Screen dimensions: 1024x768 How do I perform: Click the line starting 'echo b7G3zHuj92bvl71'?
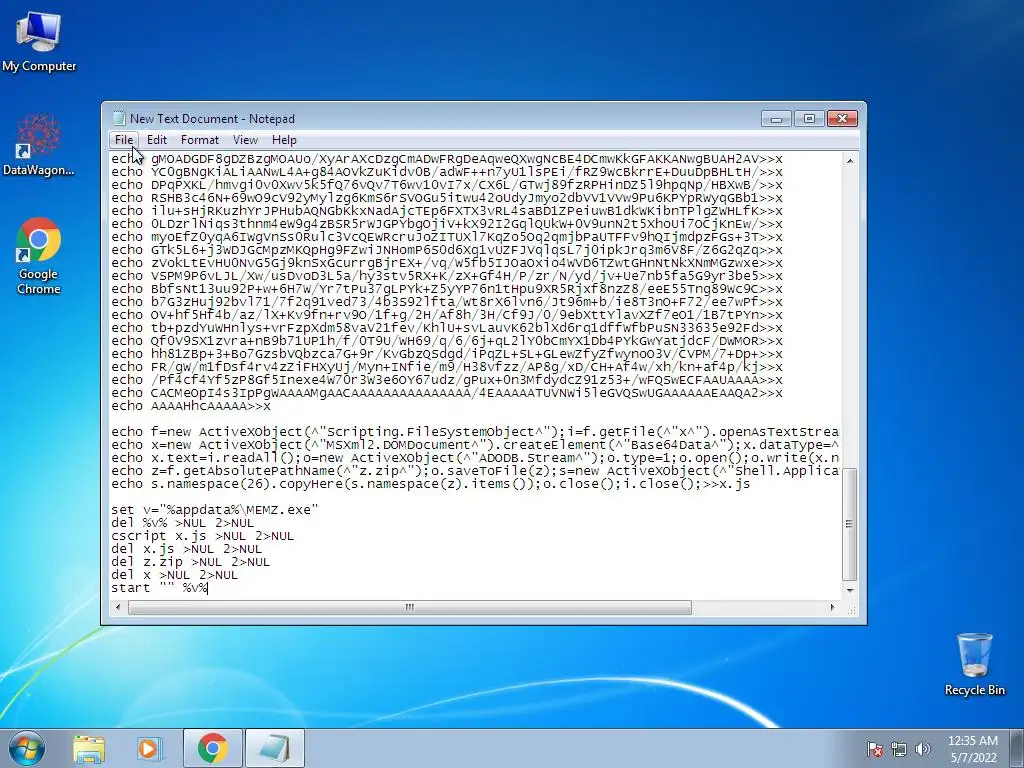pyautogui.click(x=447, y=302)
